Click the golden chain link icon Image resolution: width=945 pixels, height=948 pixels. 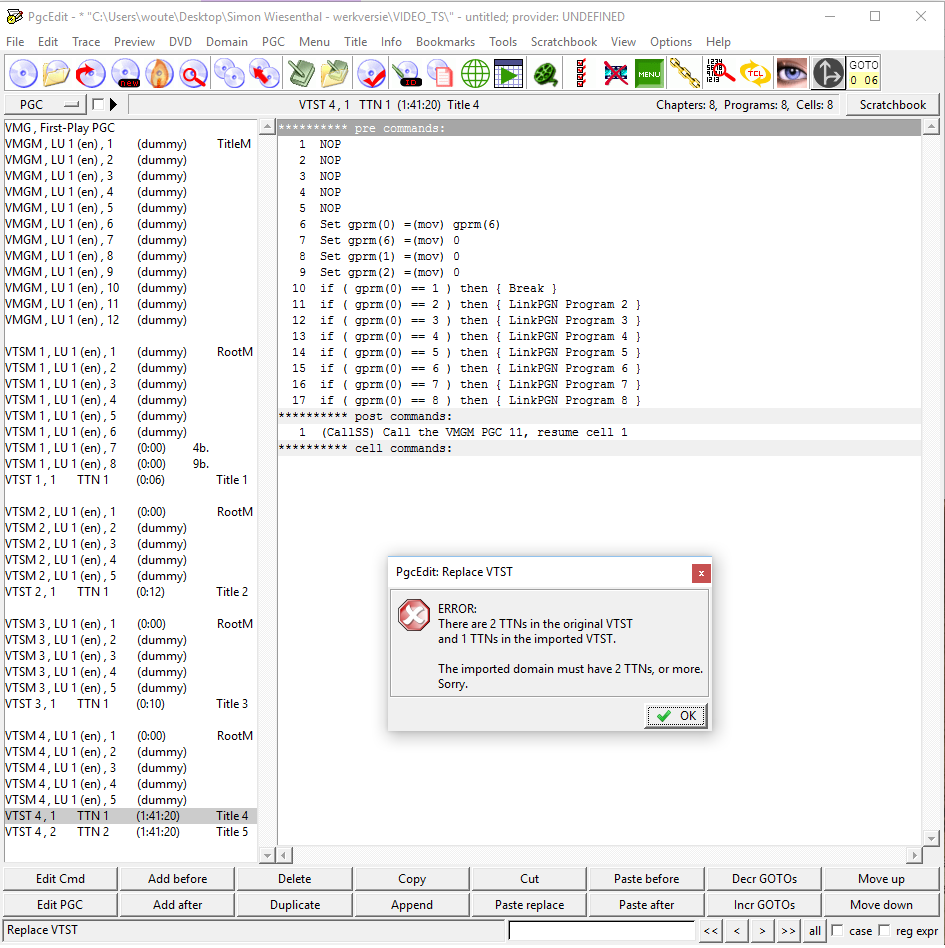684,74
